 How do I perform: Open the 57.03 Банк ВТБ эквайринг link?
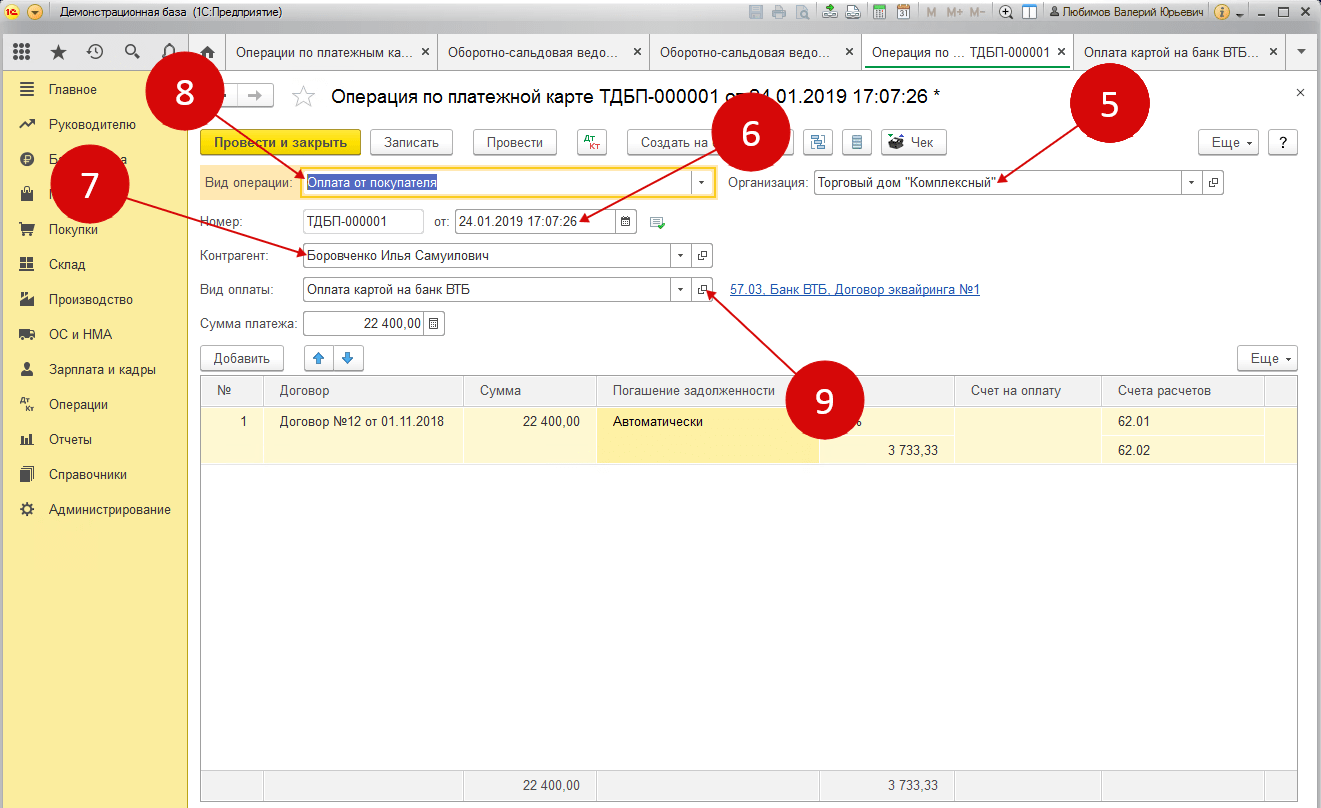click(855, 290)
